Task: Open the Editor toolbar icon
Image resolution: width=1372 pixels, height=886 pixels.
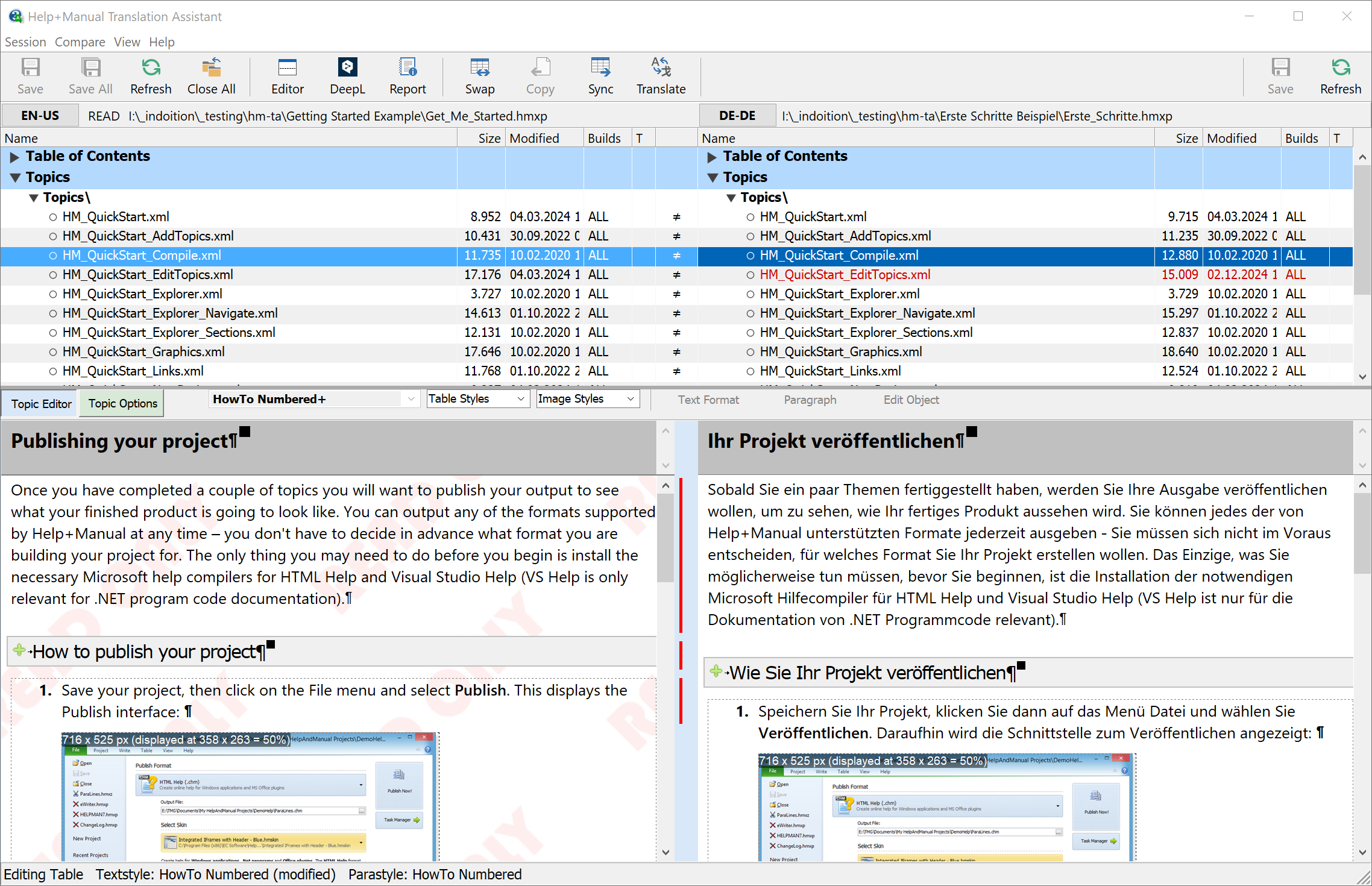Action: point(288,76)
